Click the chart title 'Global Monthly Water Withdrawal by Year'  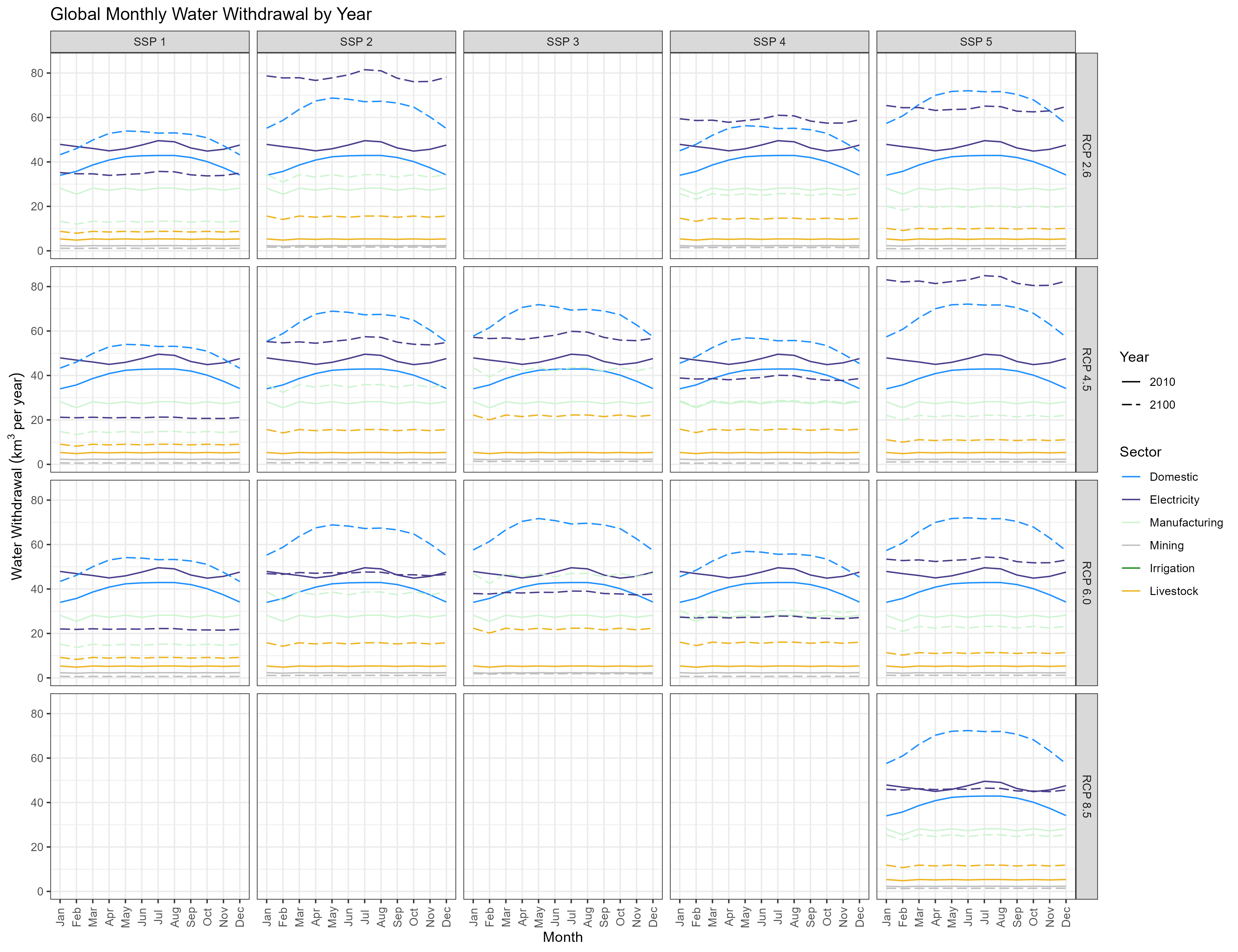[211, 14]
